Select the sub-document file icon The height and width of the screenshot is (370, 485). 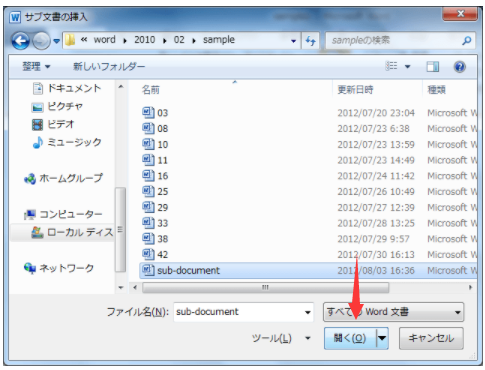[148, 270]
